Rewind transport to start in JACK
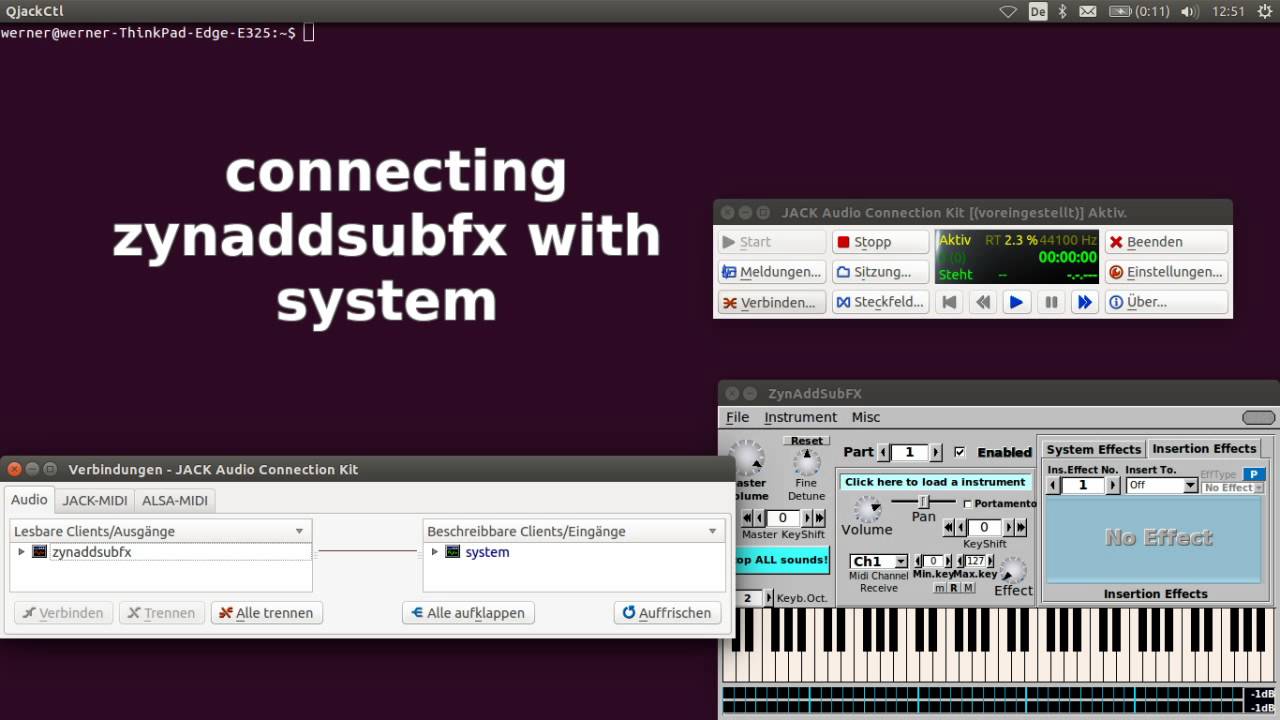Screen dimensions: 1280x720 [x=949, y=302]
